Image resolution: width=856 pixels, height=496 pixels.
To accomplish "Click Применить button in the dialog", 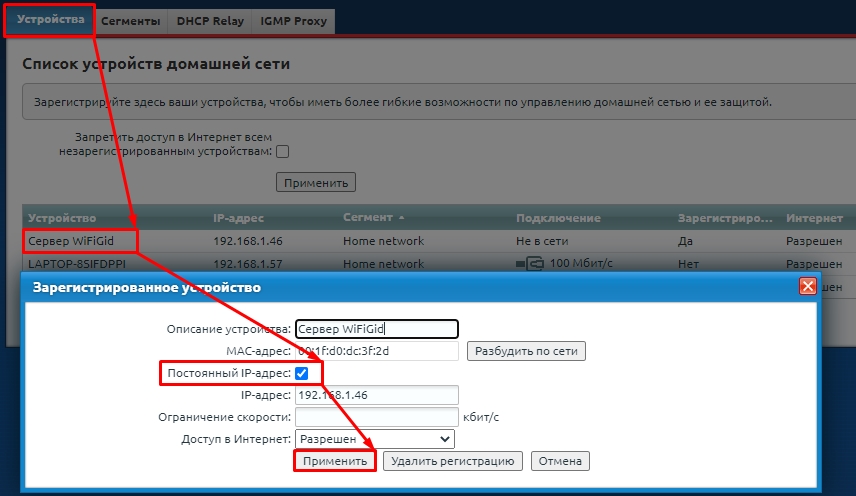I will point(335,461).
